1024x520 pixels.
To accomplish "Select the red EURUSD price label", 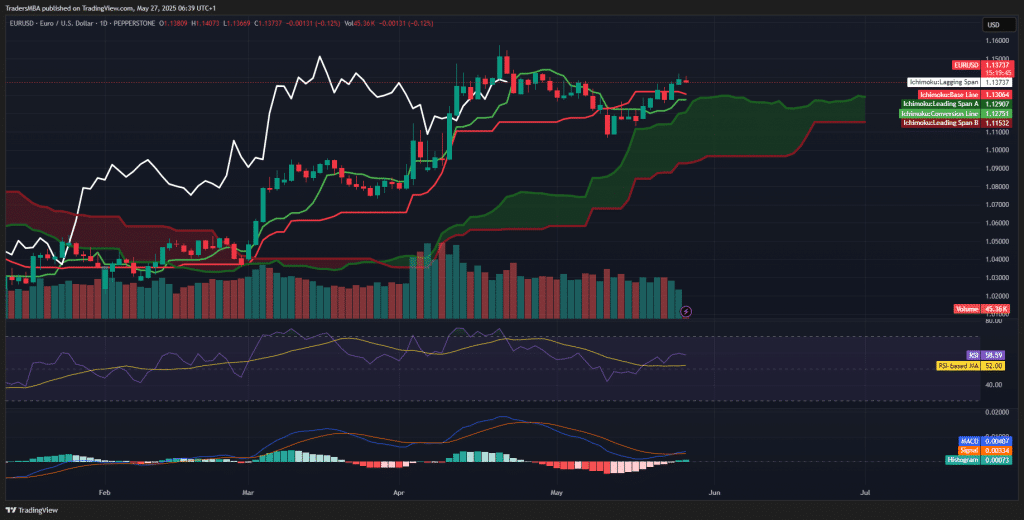I will (965, 64).
